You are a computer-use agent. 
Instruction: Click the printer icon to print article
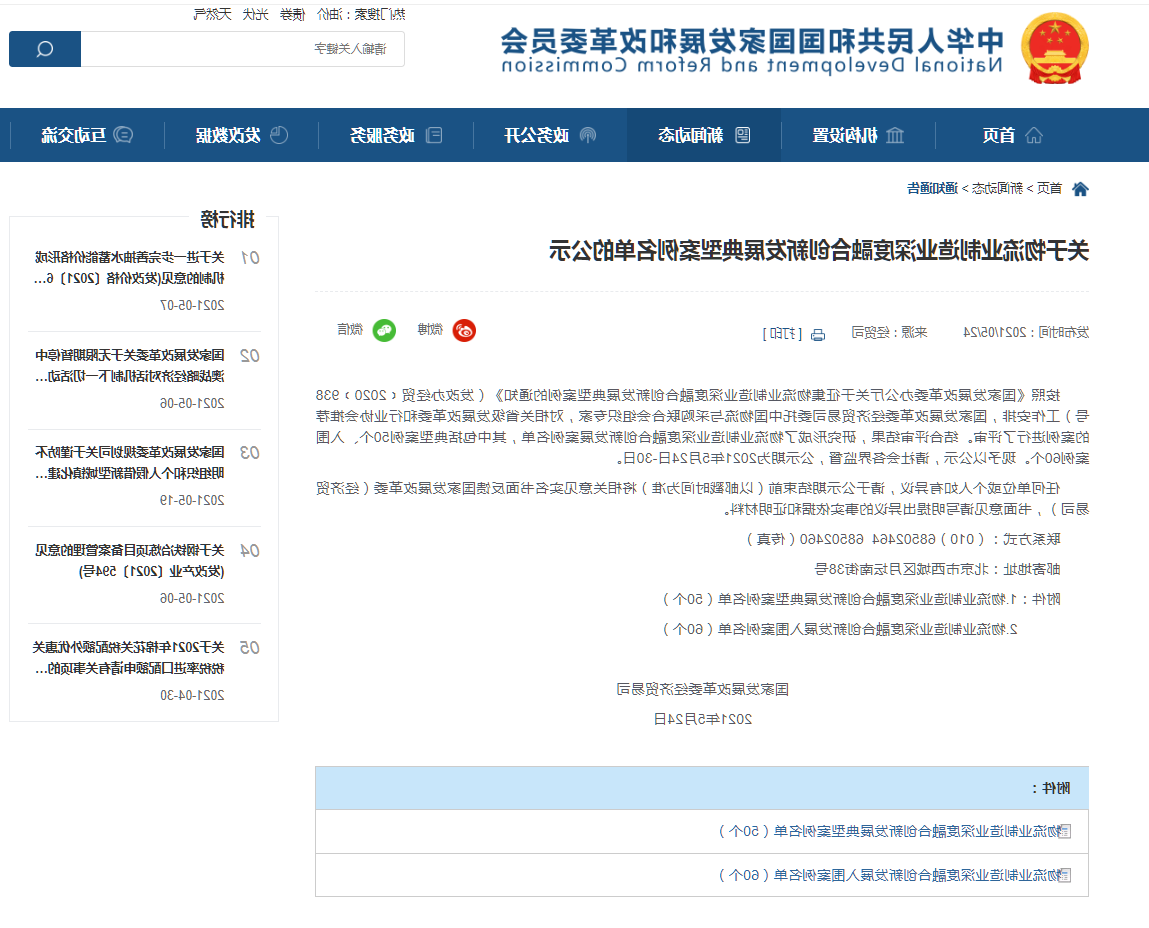point(817,333)
